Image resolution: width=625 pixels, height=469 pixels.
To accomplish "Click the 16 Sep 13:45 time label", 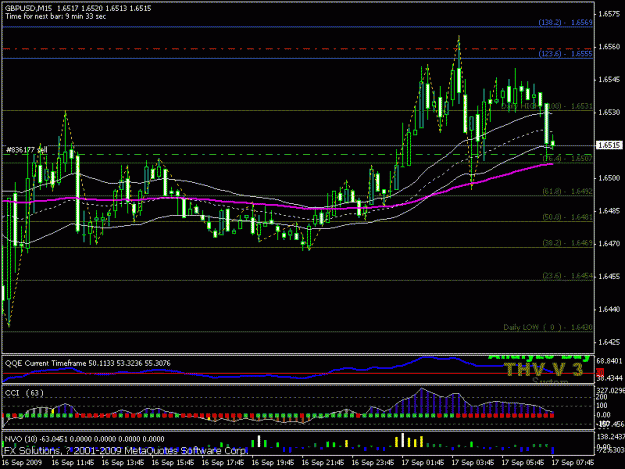I will (123, 463).
